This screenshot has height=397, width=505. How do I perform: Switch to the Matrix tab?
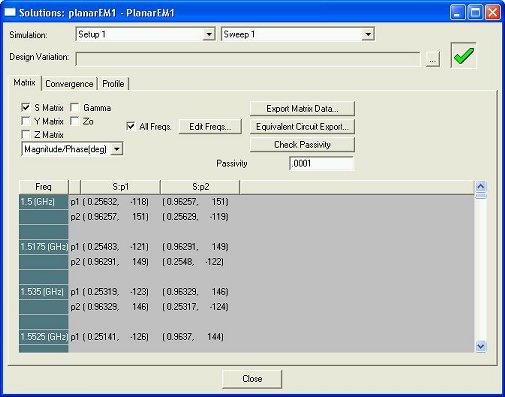click(24, 83)
